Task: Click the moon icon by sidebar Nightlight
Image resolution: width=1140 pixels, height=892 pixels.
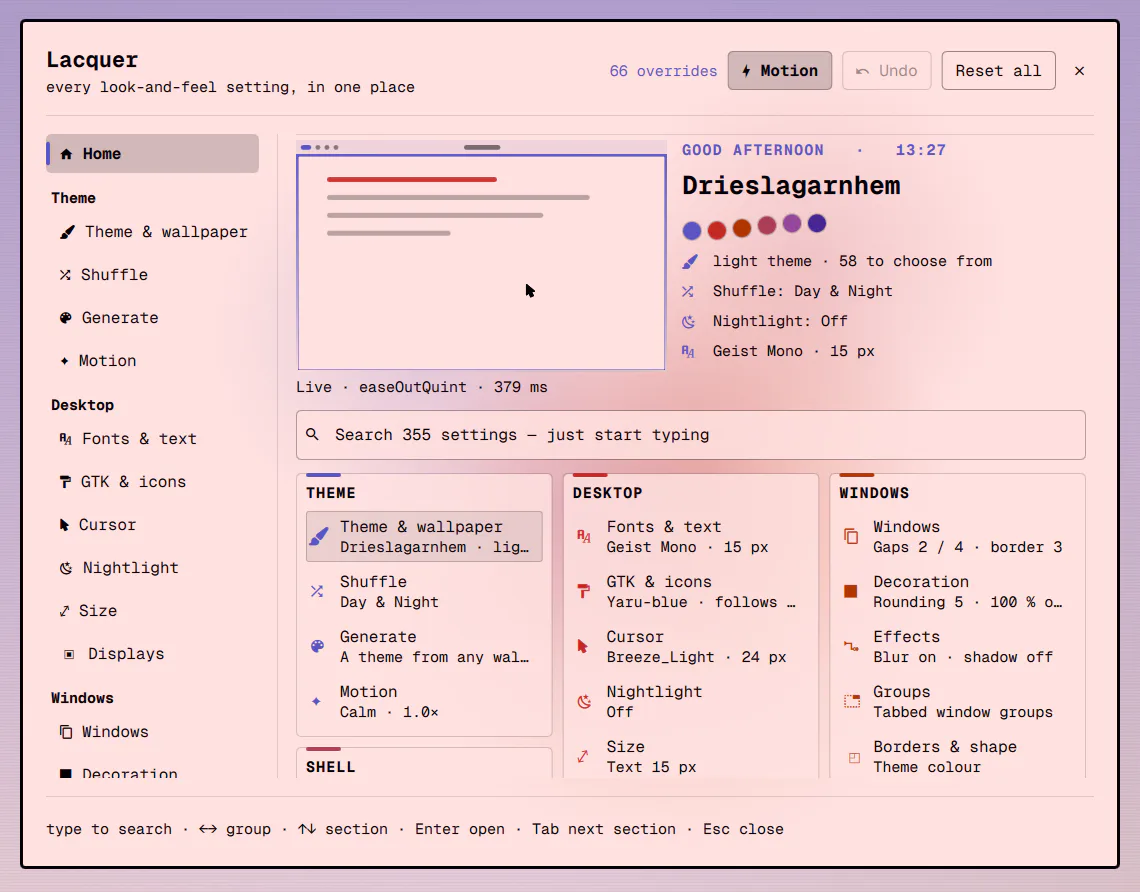Action: coord(65,568)
